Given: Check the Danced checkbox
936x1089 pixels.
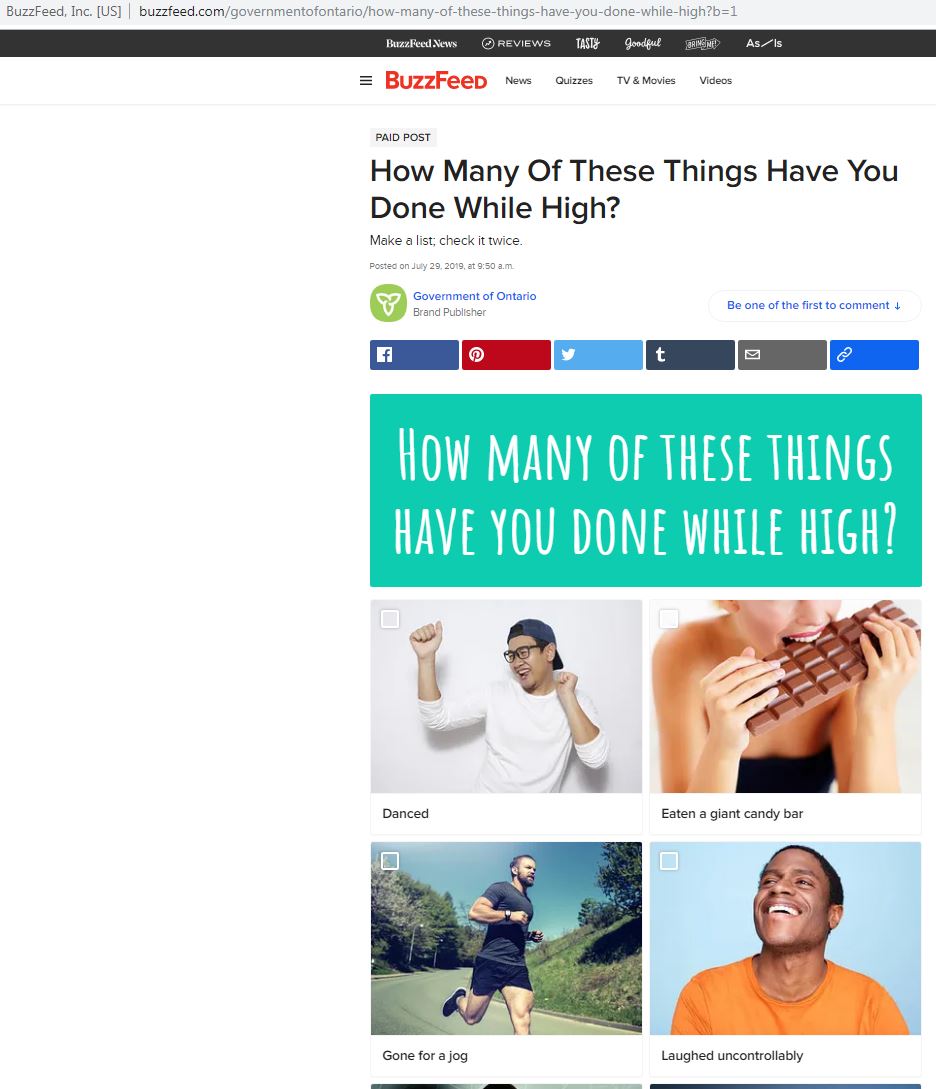Looking at the screenshot, I should pyautogui.click(x=390, y=619).
